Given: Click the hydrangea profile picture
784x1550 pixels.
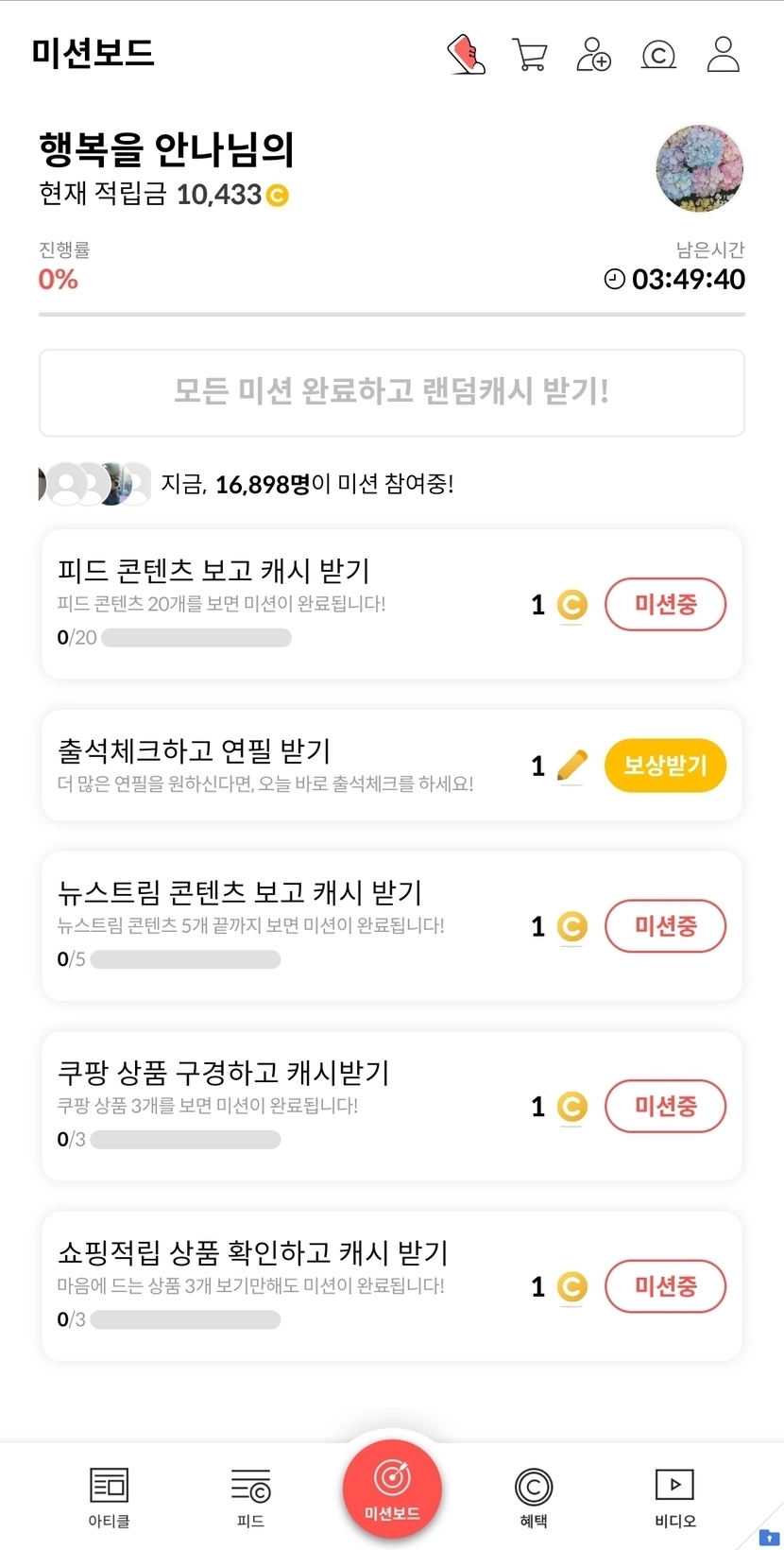Looking at the screenshot, I should point(699,169).
